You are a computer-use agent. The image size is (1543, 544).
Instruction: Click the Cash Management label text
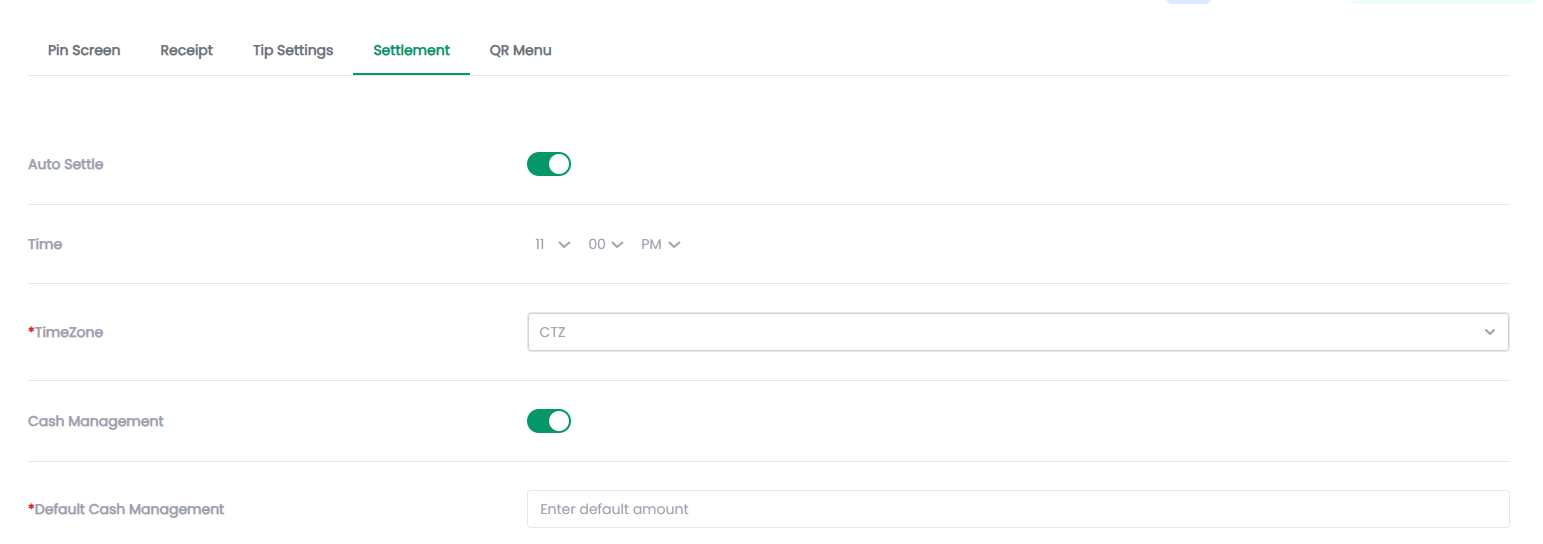click(x=96, y=421)
